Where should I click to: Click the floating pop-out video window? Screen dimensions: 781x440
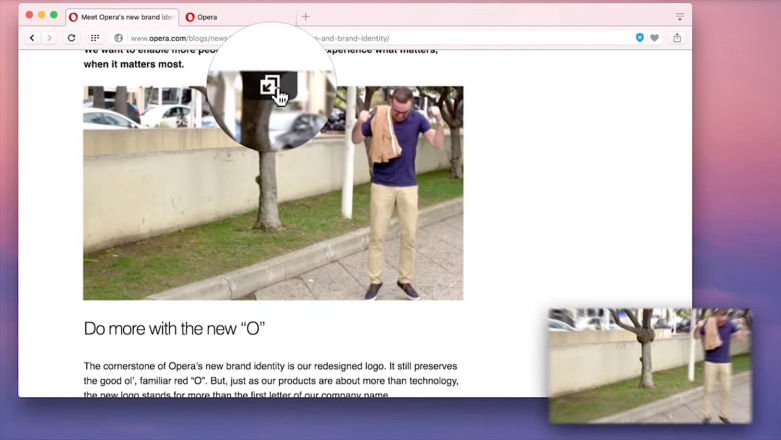(651, 366)
